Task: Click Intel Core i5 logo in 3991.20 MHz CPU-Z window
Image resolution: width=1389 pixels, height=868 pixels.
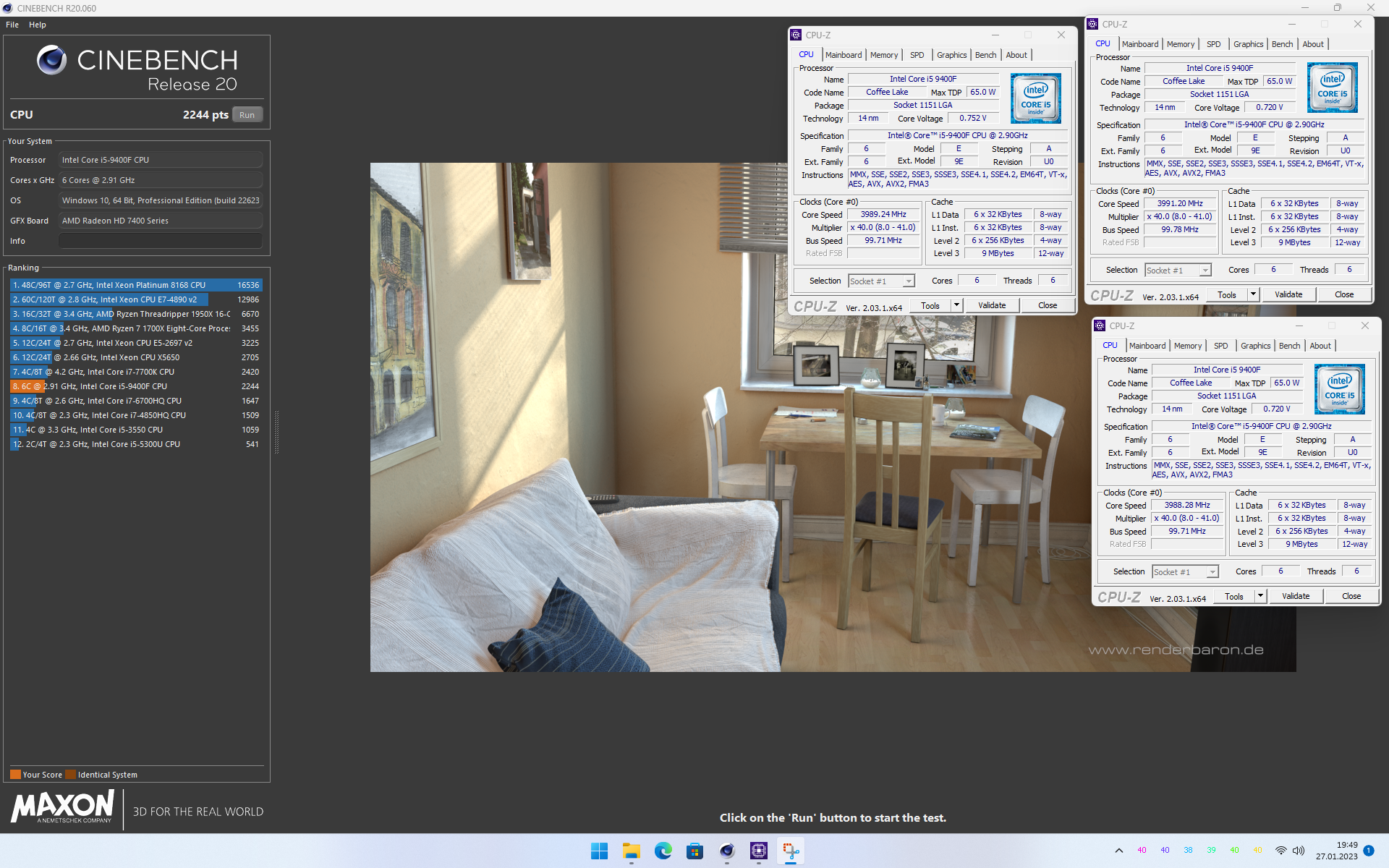Action: tap(1332, 88)
